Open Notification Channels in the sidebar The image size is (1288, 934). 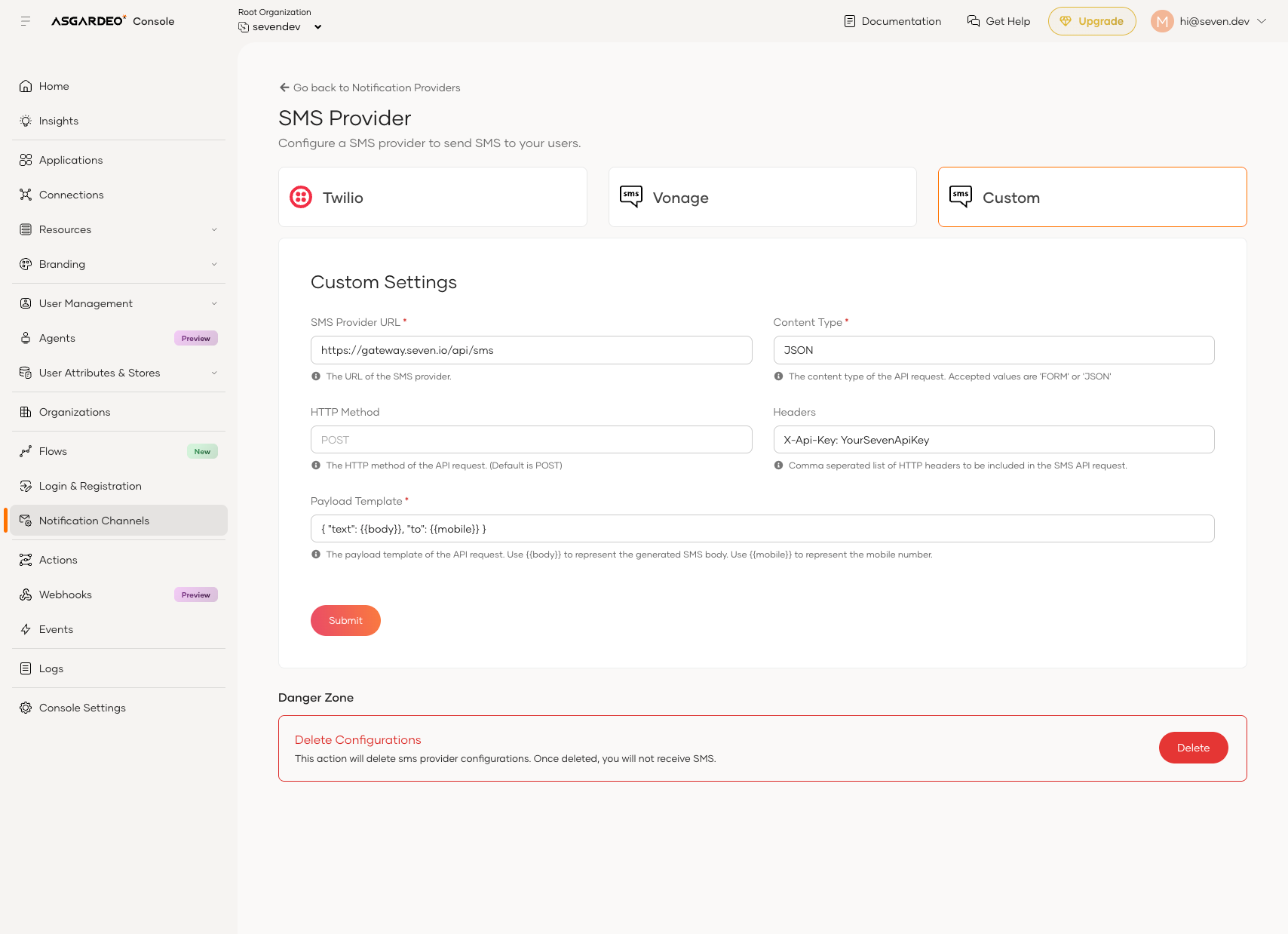(94, 521)
